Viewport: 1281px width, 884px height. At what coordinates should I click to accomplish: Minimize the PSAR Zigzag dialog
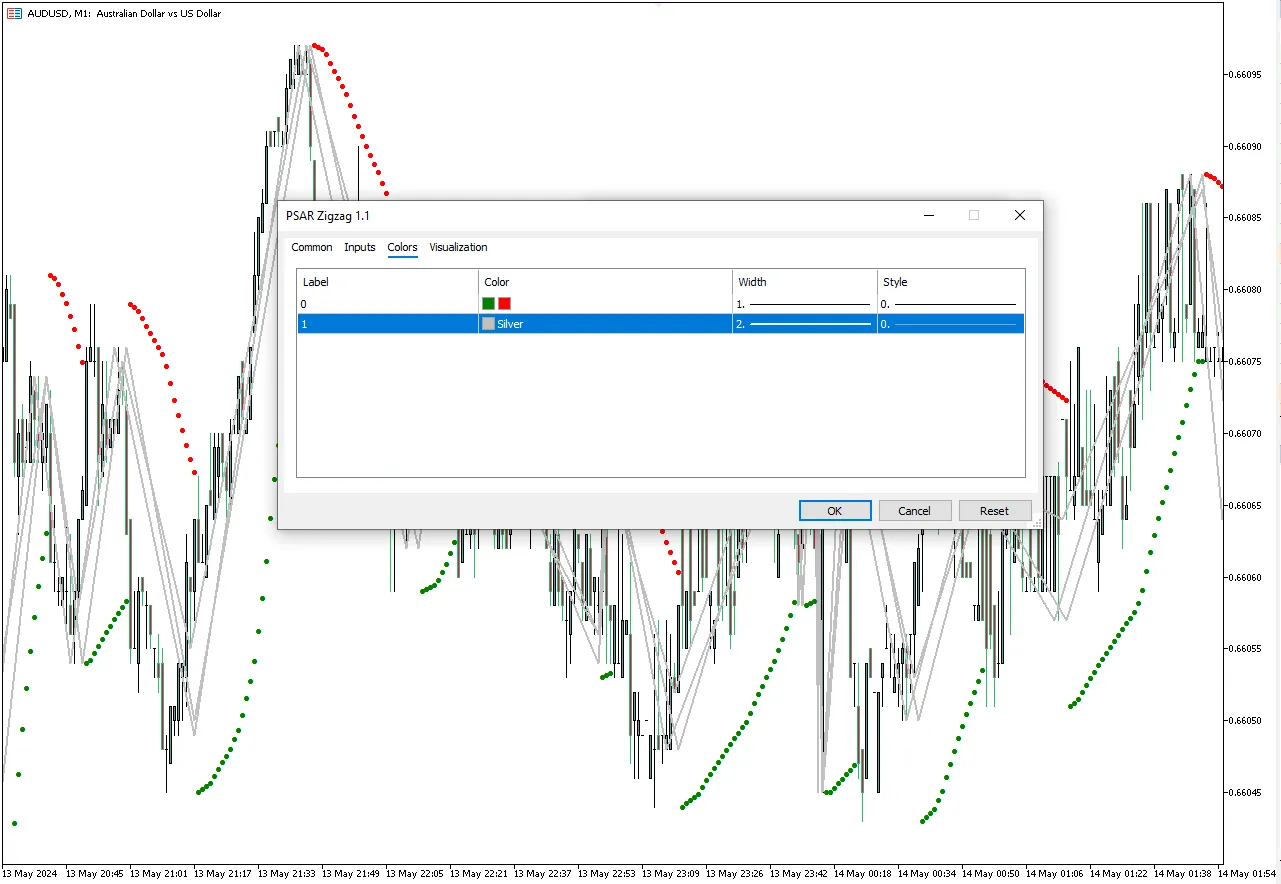929,215
